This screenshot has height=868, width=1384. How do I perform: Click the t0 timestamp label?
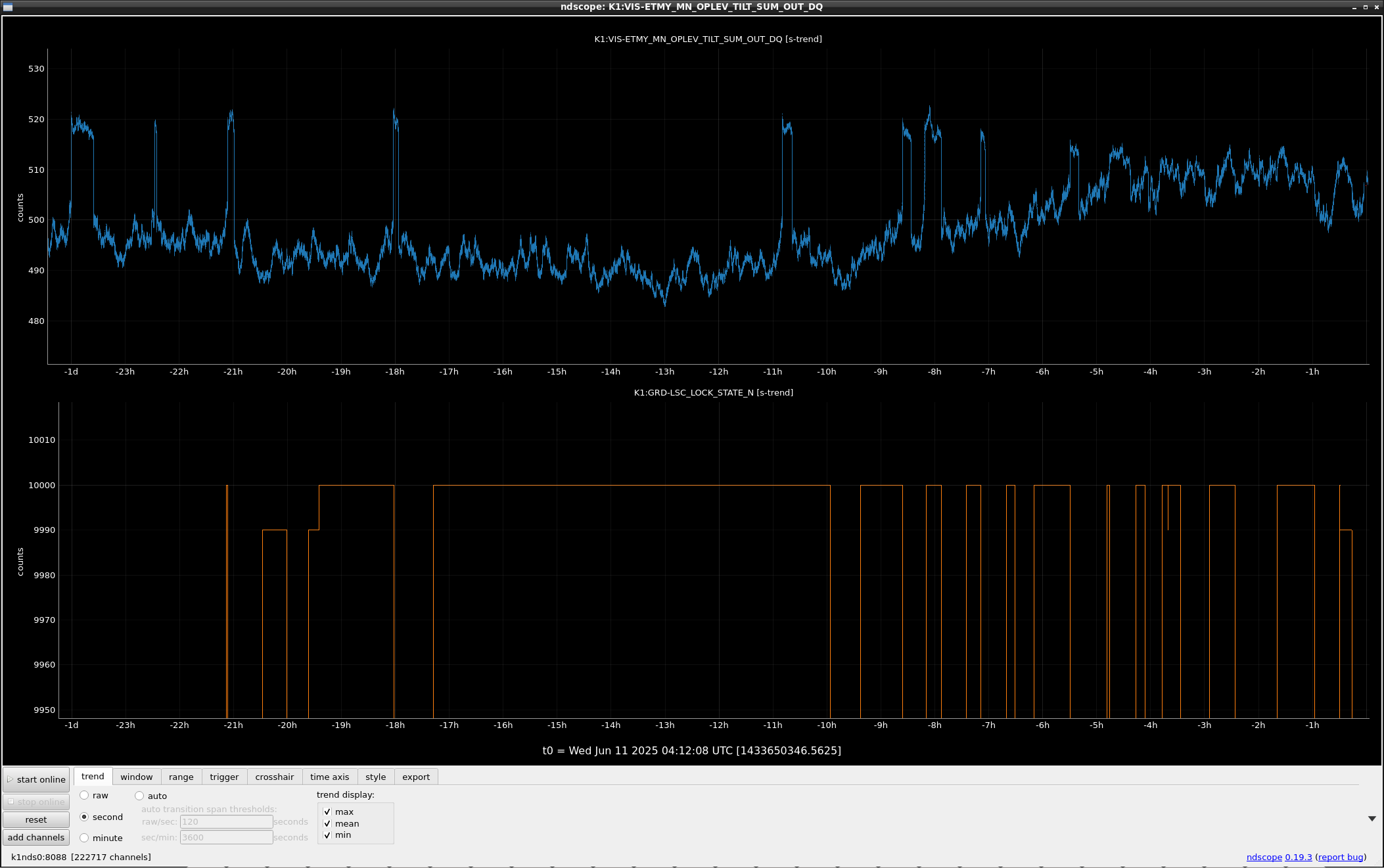click(692, 750)
